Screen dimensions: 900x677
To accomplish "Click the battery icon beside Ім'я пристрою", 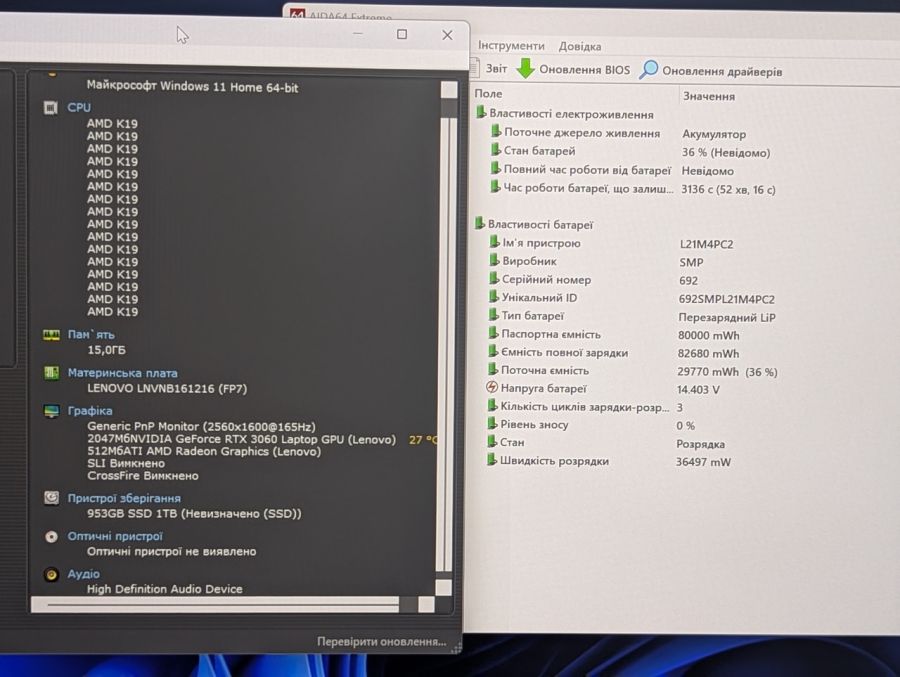I will click(494, 242).
